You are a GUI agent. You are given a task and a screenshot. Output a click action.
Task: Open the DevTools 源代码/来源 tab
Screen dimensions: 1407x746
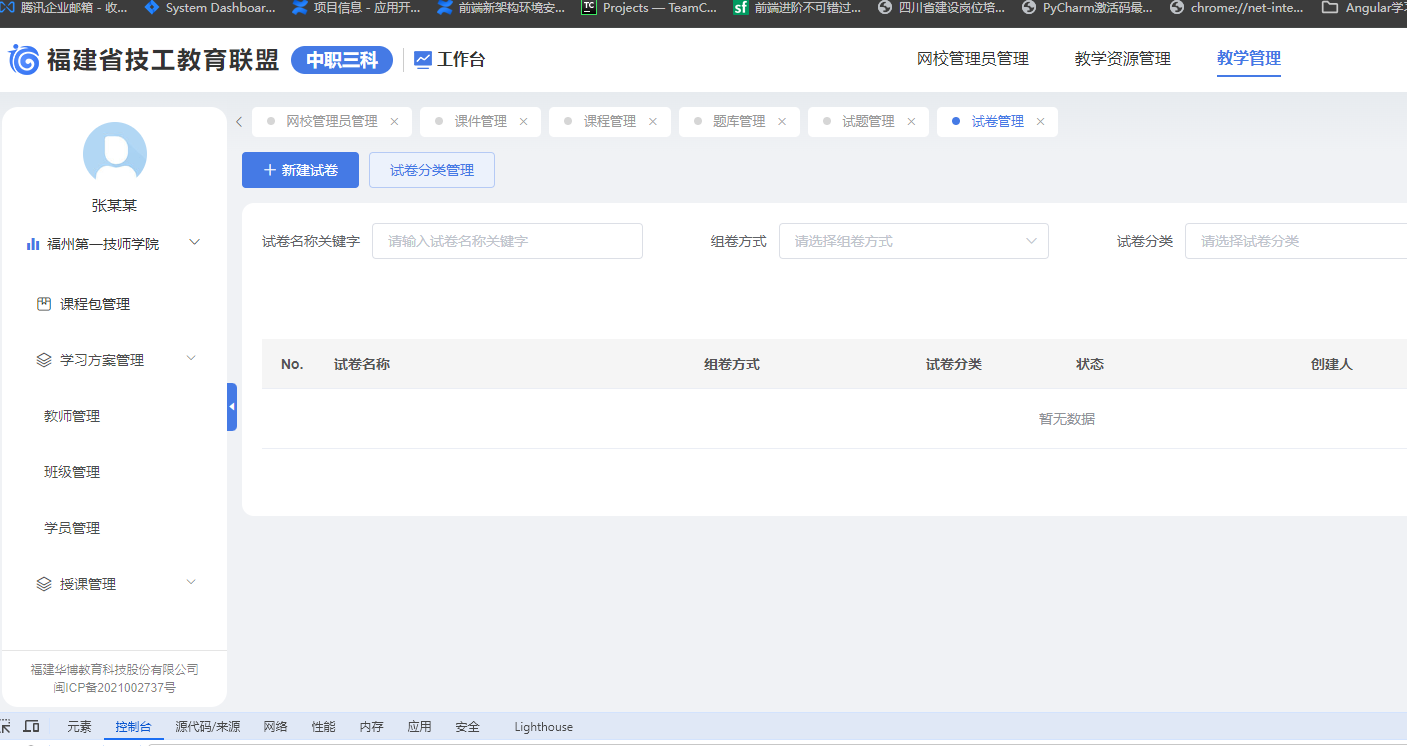pyautogui.click(x=207, y=727)
